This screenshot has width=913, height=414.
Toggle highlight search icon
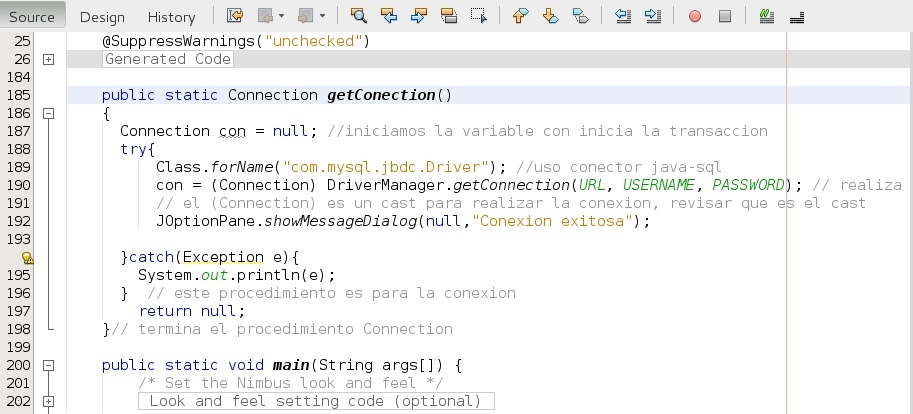click(449, 16)
